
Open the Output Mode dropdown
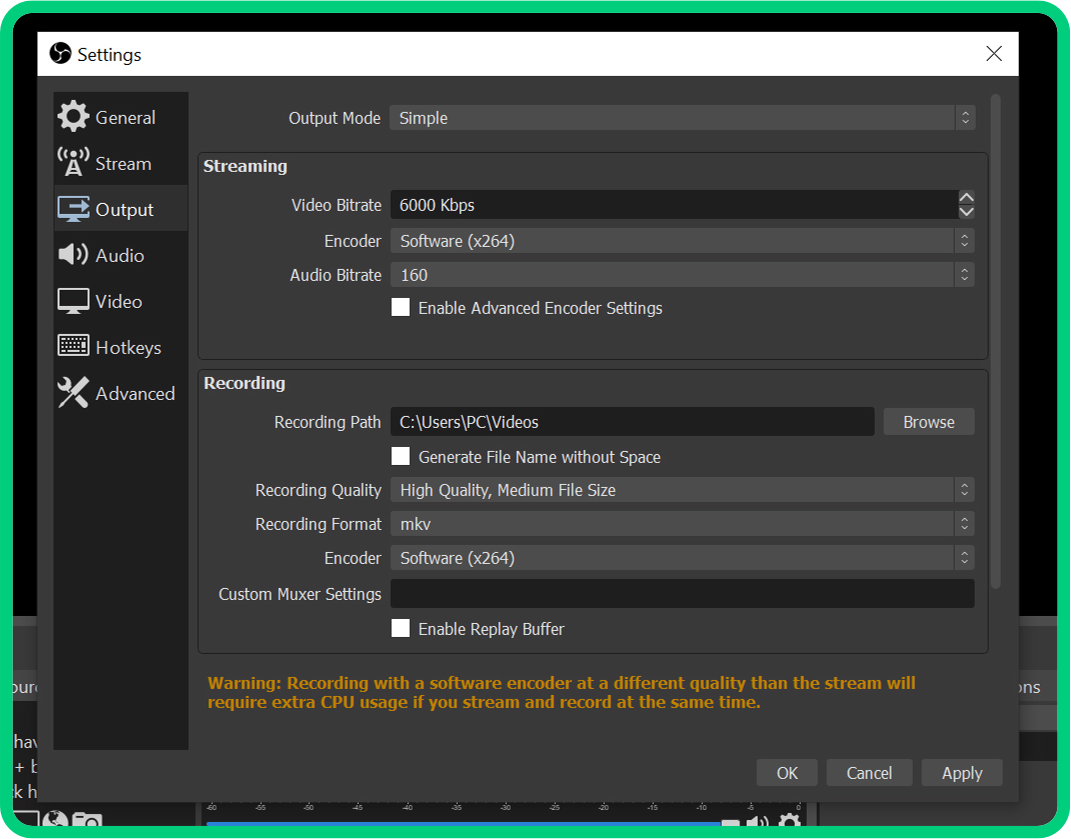click(x=681, y=118)
